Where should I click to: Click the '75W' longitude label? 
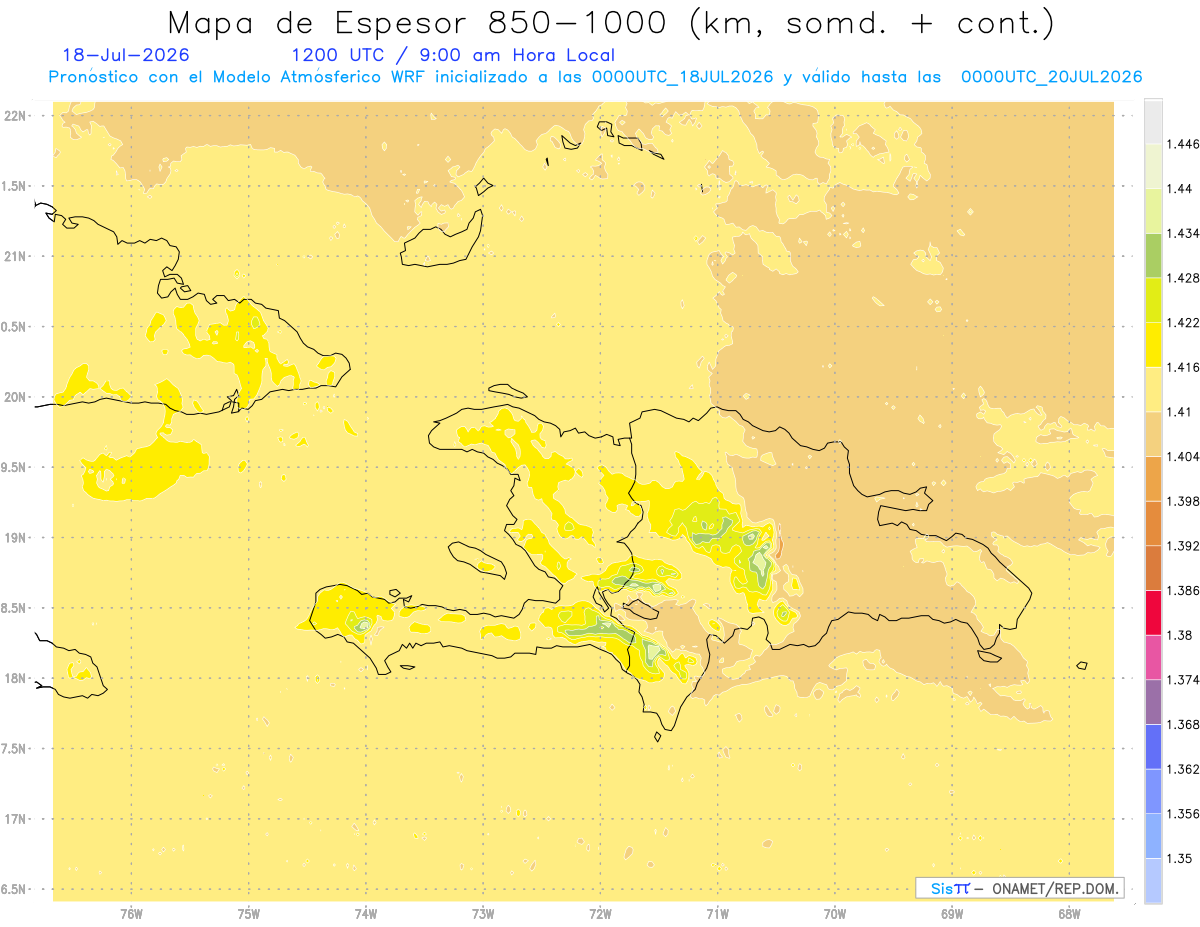coord(249,914)
